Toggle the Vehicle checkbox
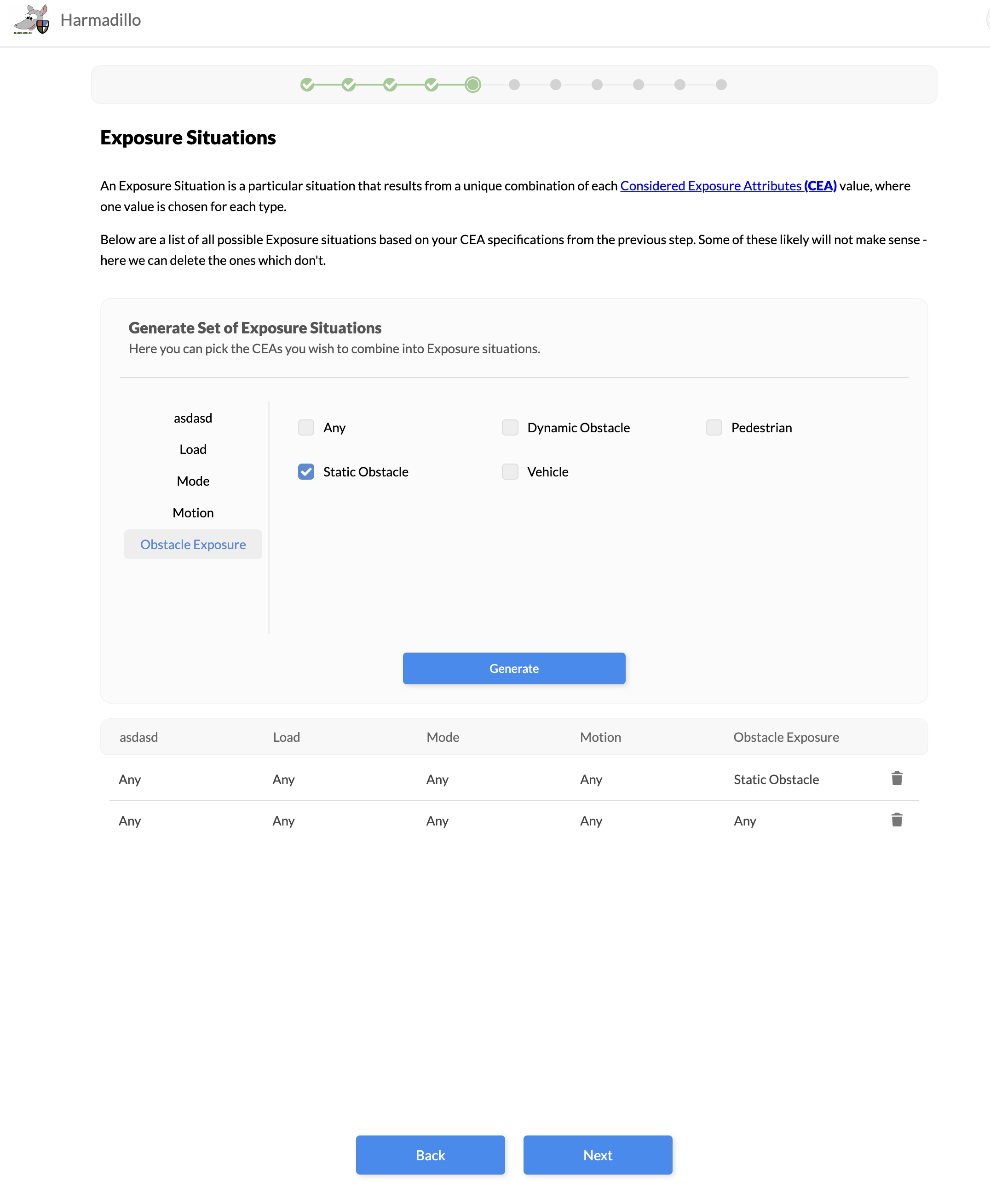Screen dimensions: 990x1204 tap(510, 471)
